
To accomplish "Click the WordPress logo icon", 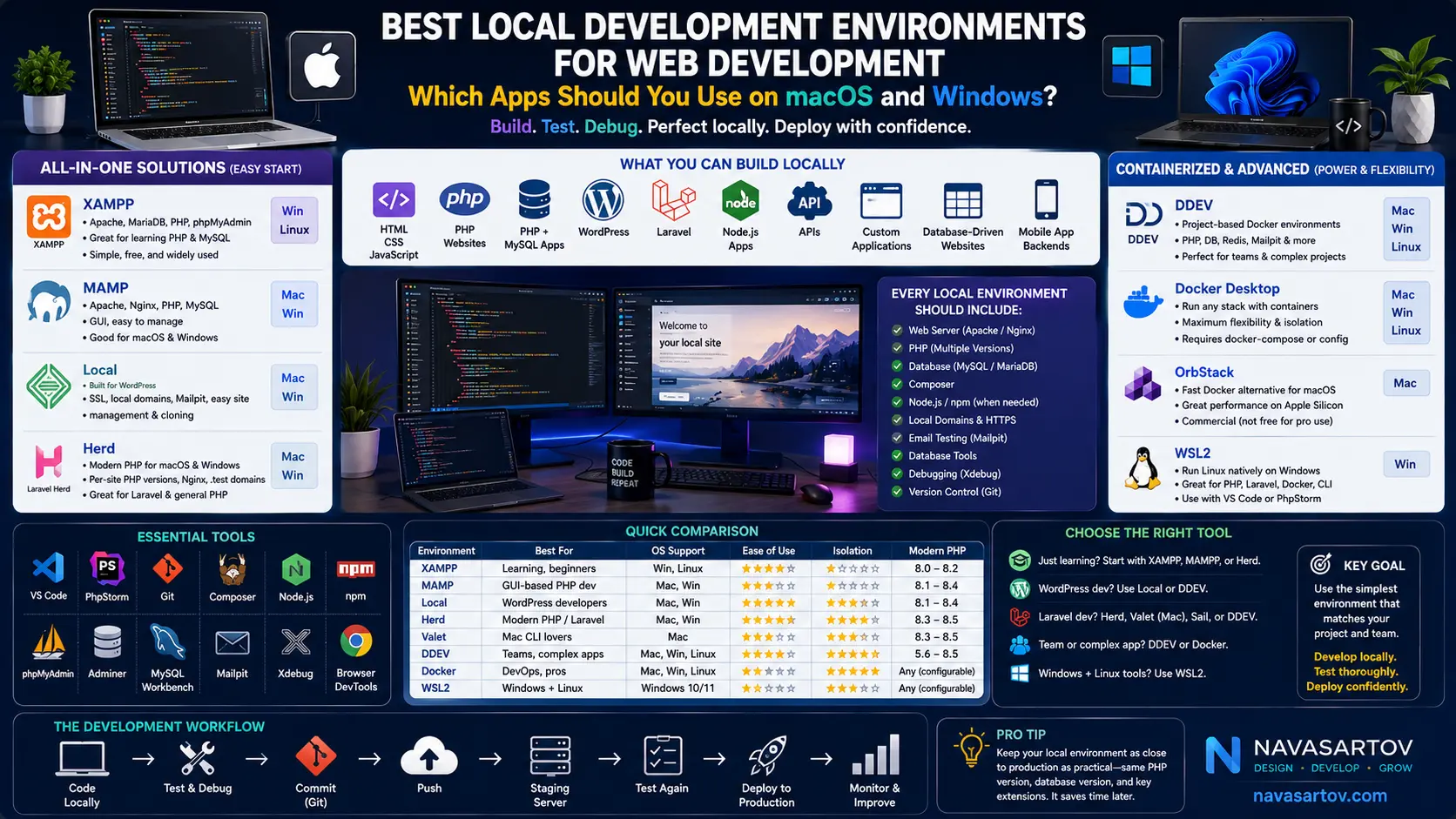I will (x=603, y=200).
